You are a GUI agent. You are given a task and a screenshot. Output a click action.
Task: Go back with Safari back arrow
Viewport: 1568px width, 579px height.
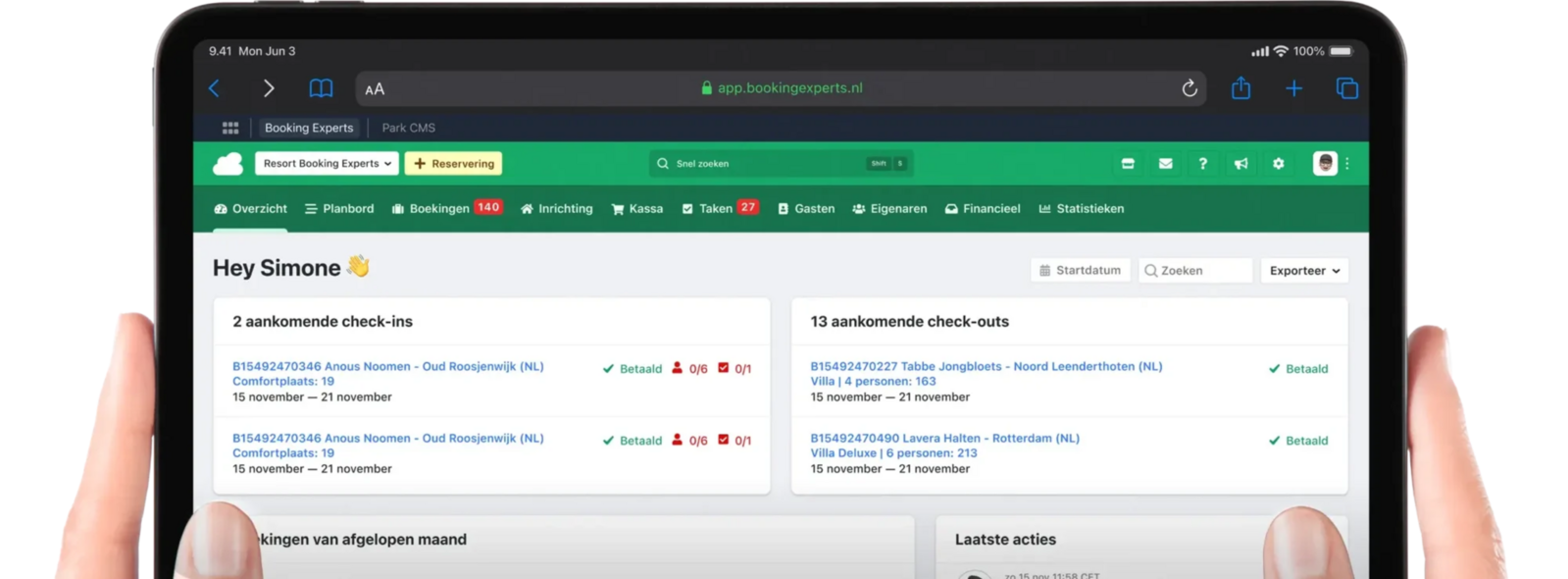pyautogui.click(x=214, y=88)
